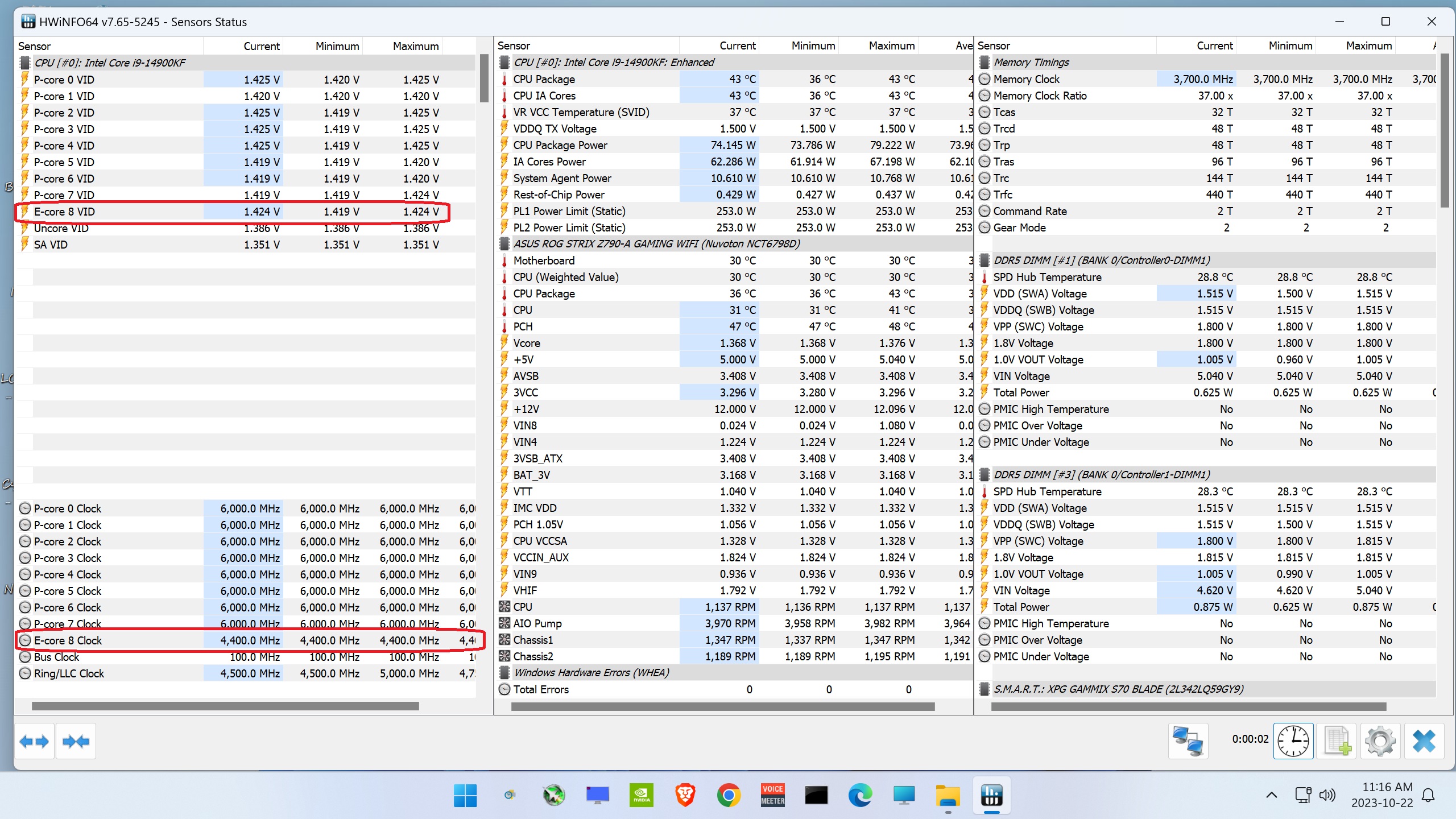The height and width of the screenshot is (819, 1456).
Task: Collapse Windows Hardware Errors (WHEA) group
Action: pos(504,672)
